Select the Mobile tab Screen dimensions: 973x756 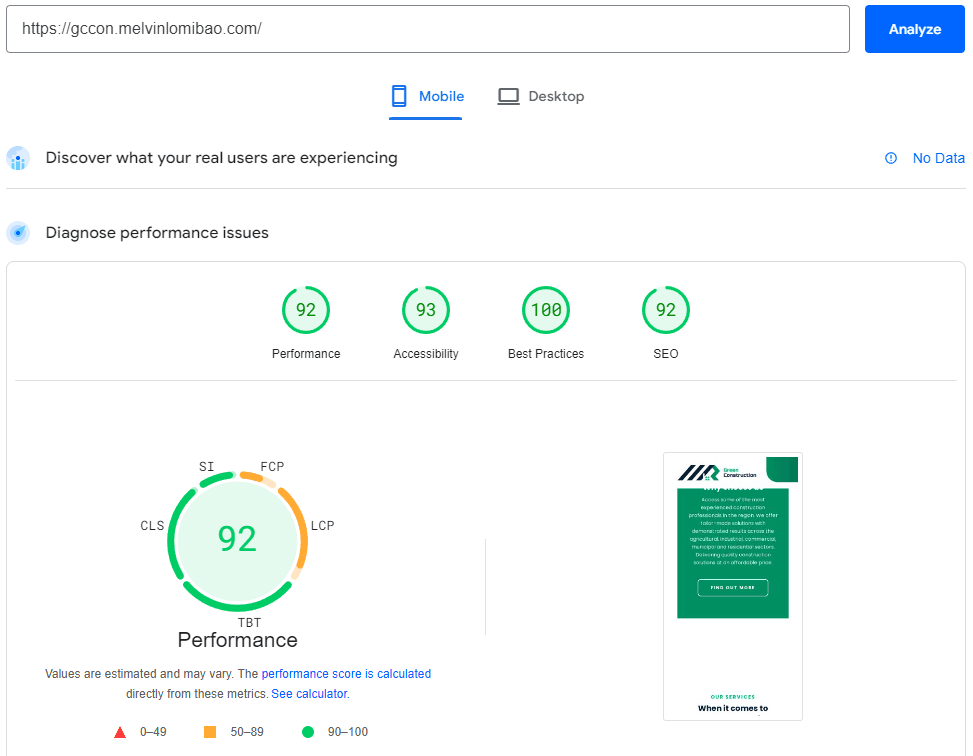[427, 96]
